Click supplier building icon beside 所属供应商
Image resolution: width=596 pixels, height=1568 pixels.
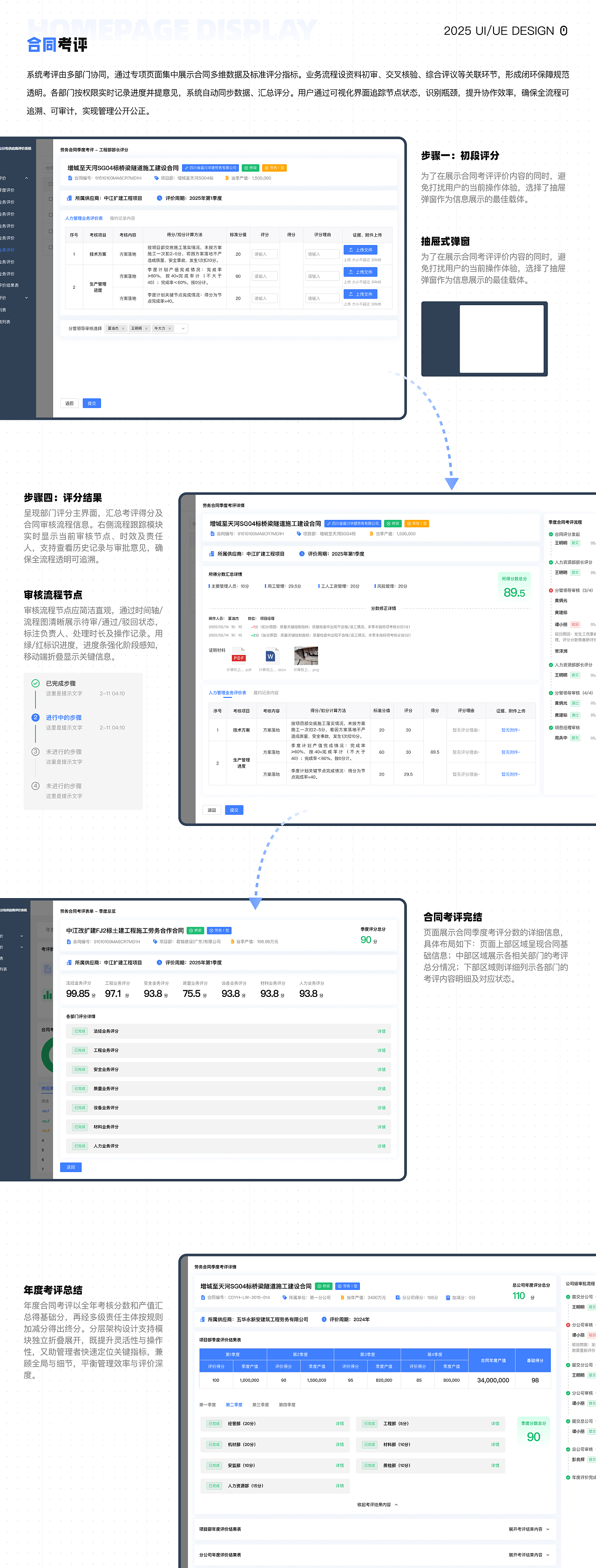coord(69,198)
